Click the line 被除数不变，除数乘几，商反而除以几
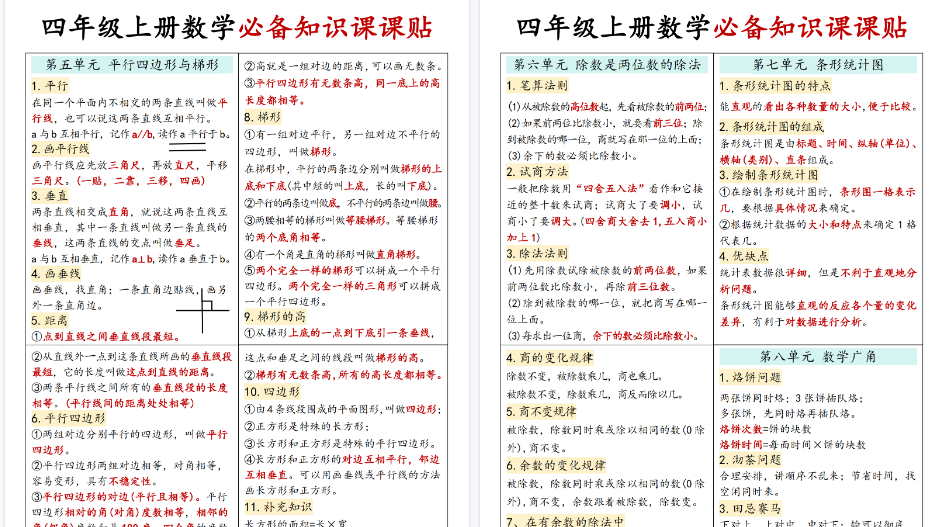This screenshot has height=527, width=937. point(595,394)
